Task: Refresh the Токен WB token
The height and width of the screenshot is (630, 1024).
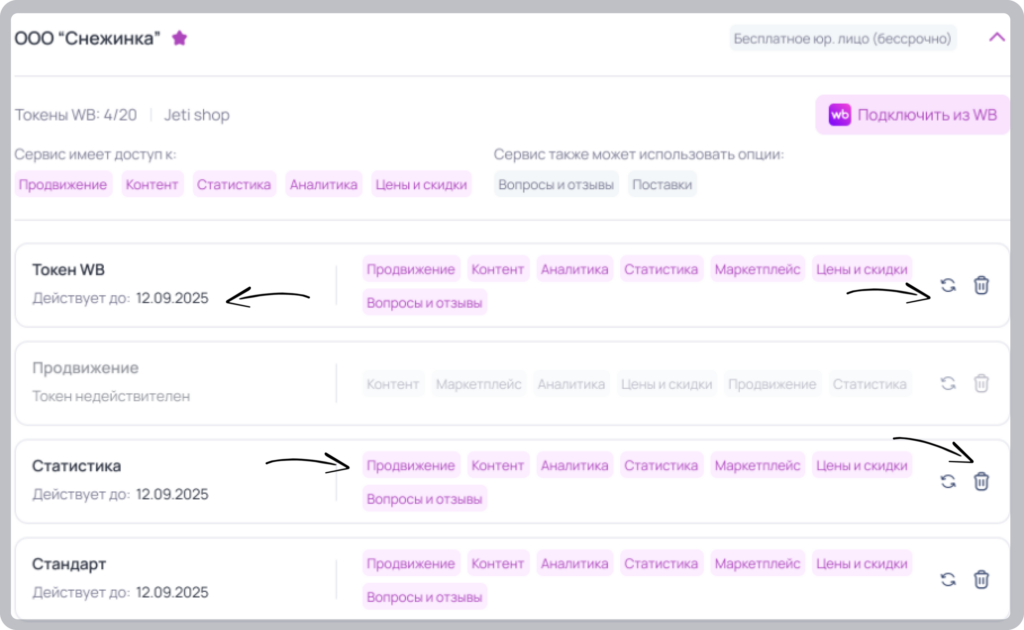Action: 948,285
